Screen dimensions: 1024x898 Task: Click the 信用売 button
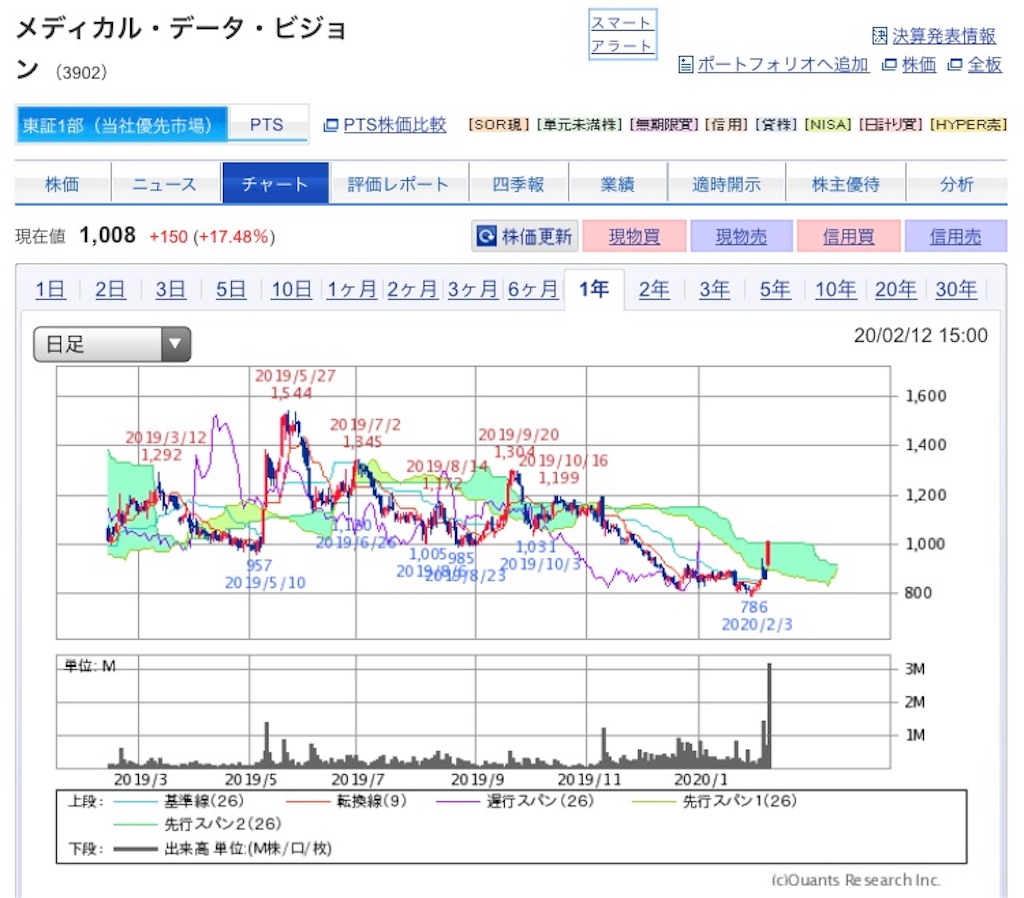tap(955, 236)
